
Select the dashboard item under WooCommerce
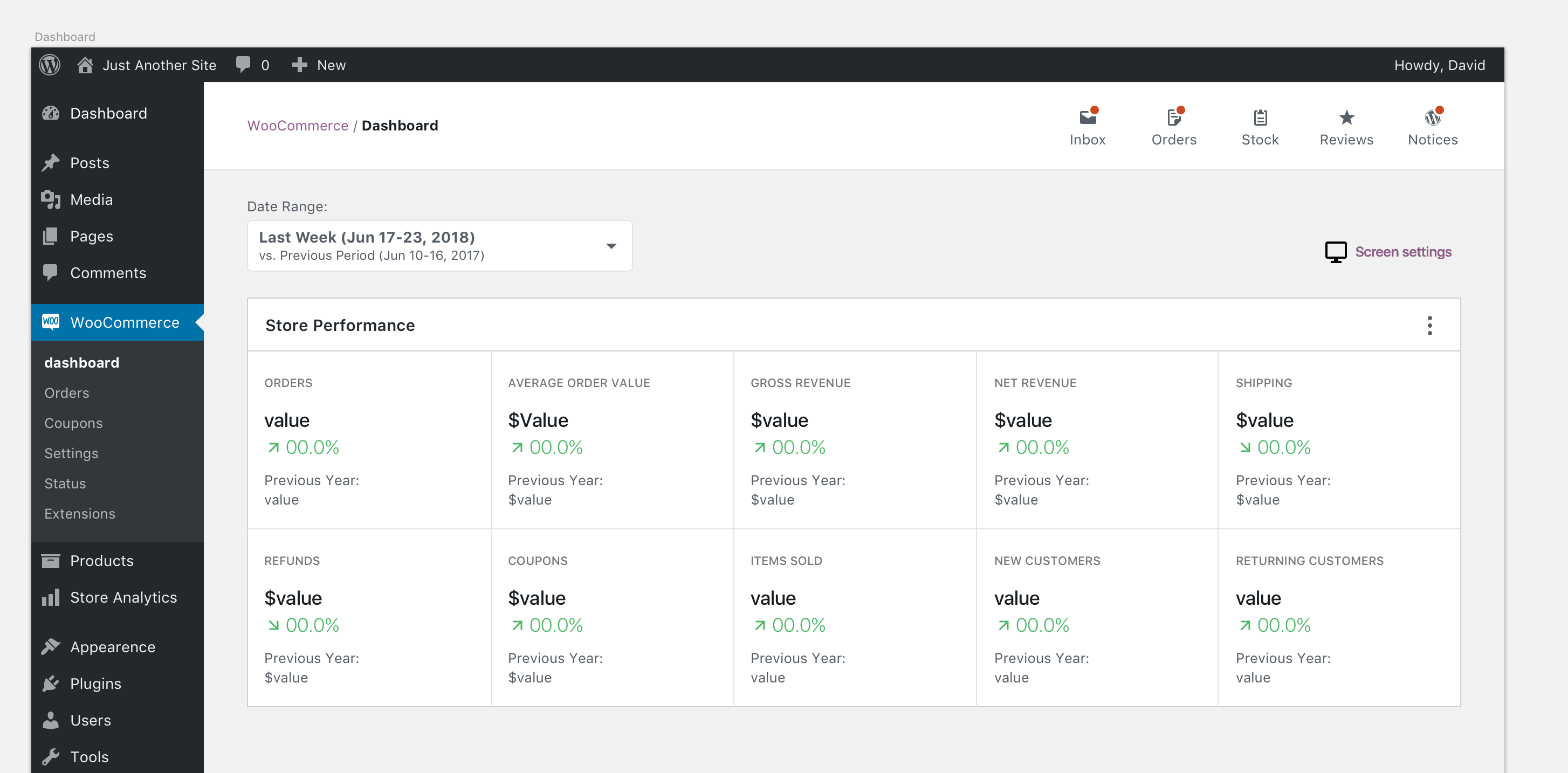click(x=81, y=362)
